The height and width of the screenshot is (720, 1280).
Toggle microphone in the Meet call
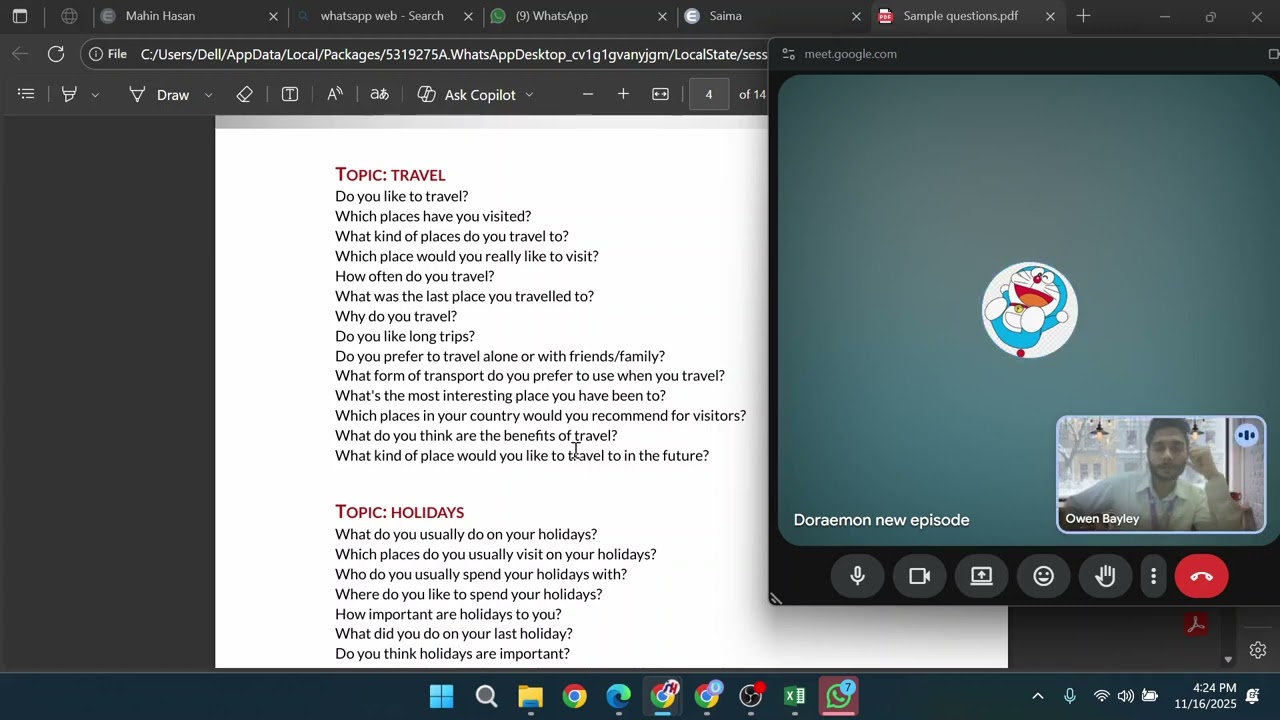(857, 576)
